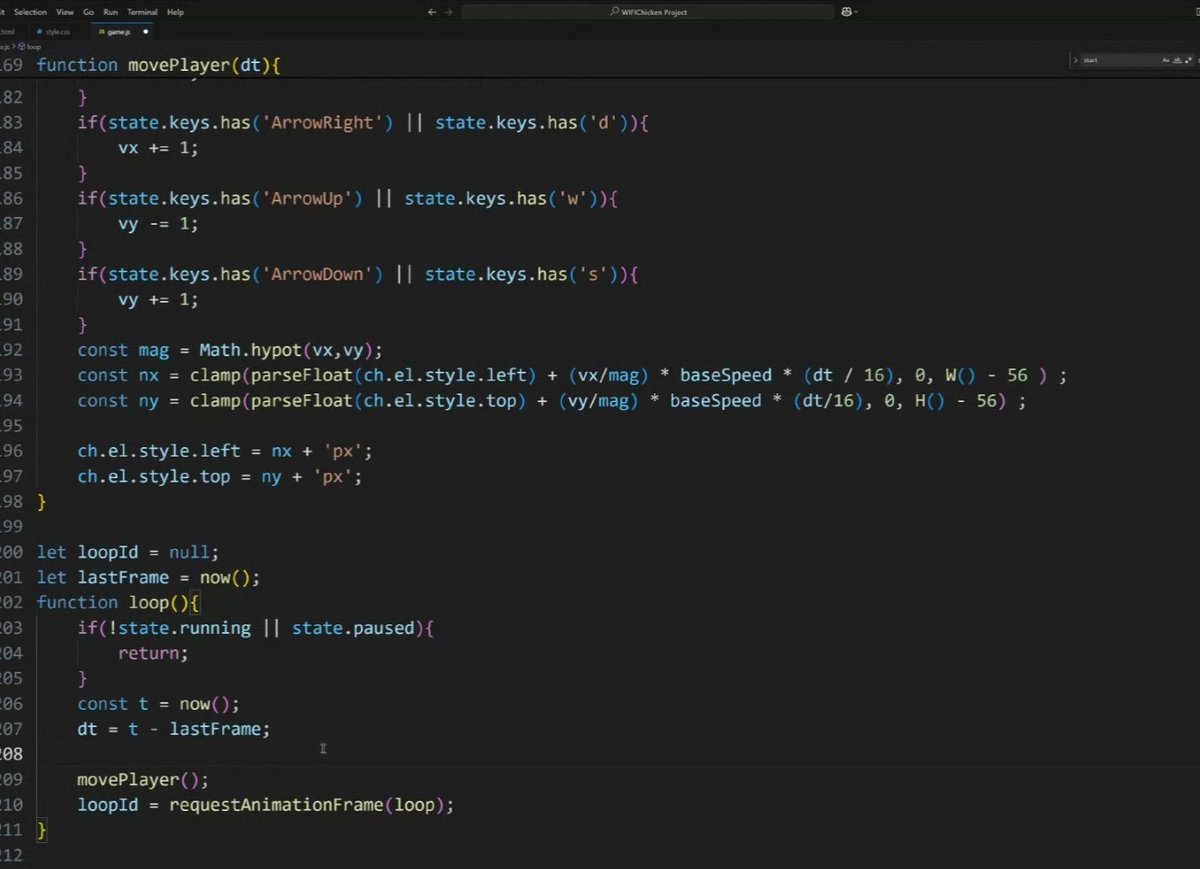
Task: Switch to the style.css tab
Action: (x=57, y=31)
